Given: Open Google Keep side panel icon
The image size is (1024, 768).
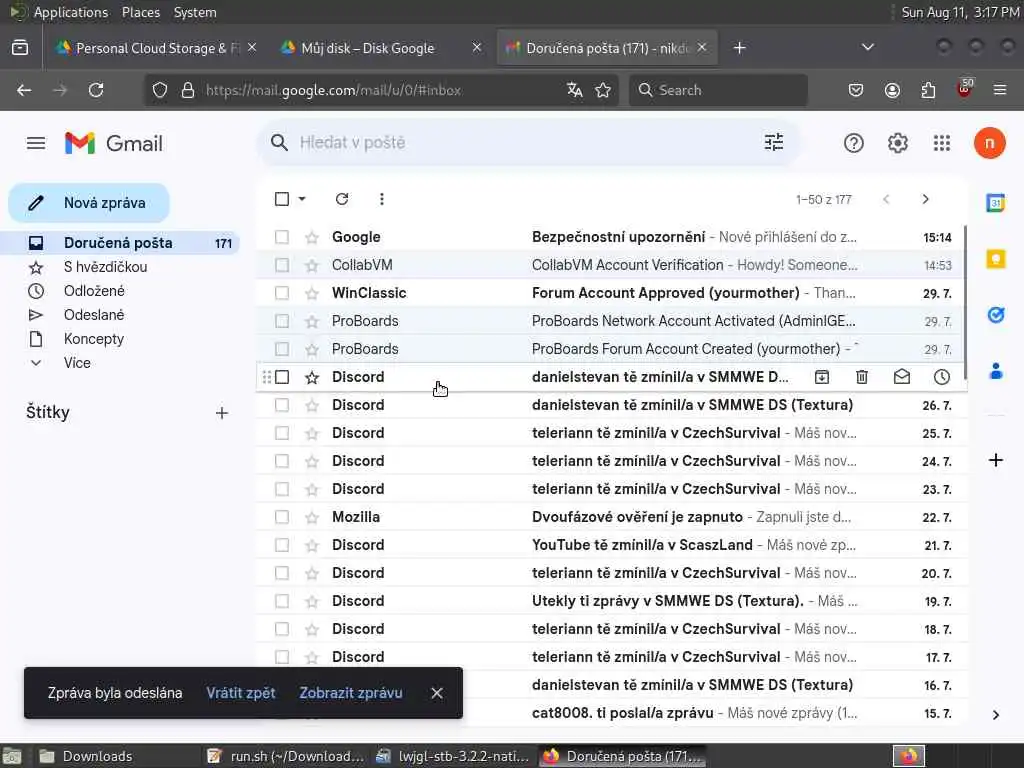Looking at the screenshot, I should (x=995, y=259).
